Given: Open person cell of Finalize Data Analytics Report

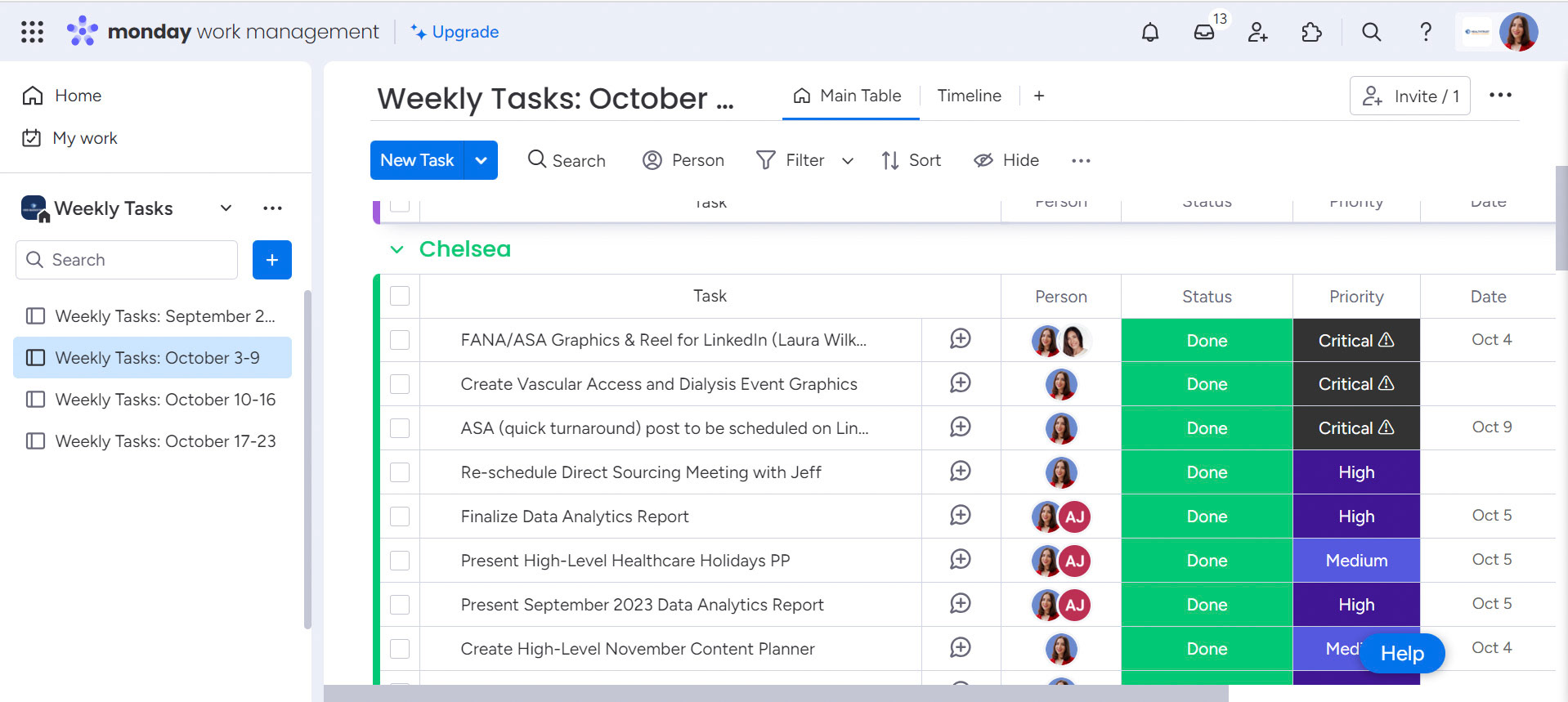Looking at the screenshot, I should pos(1061,516).
